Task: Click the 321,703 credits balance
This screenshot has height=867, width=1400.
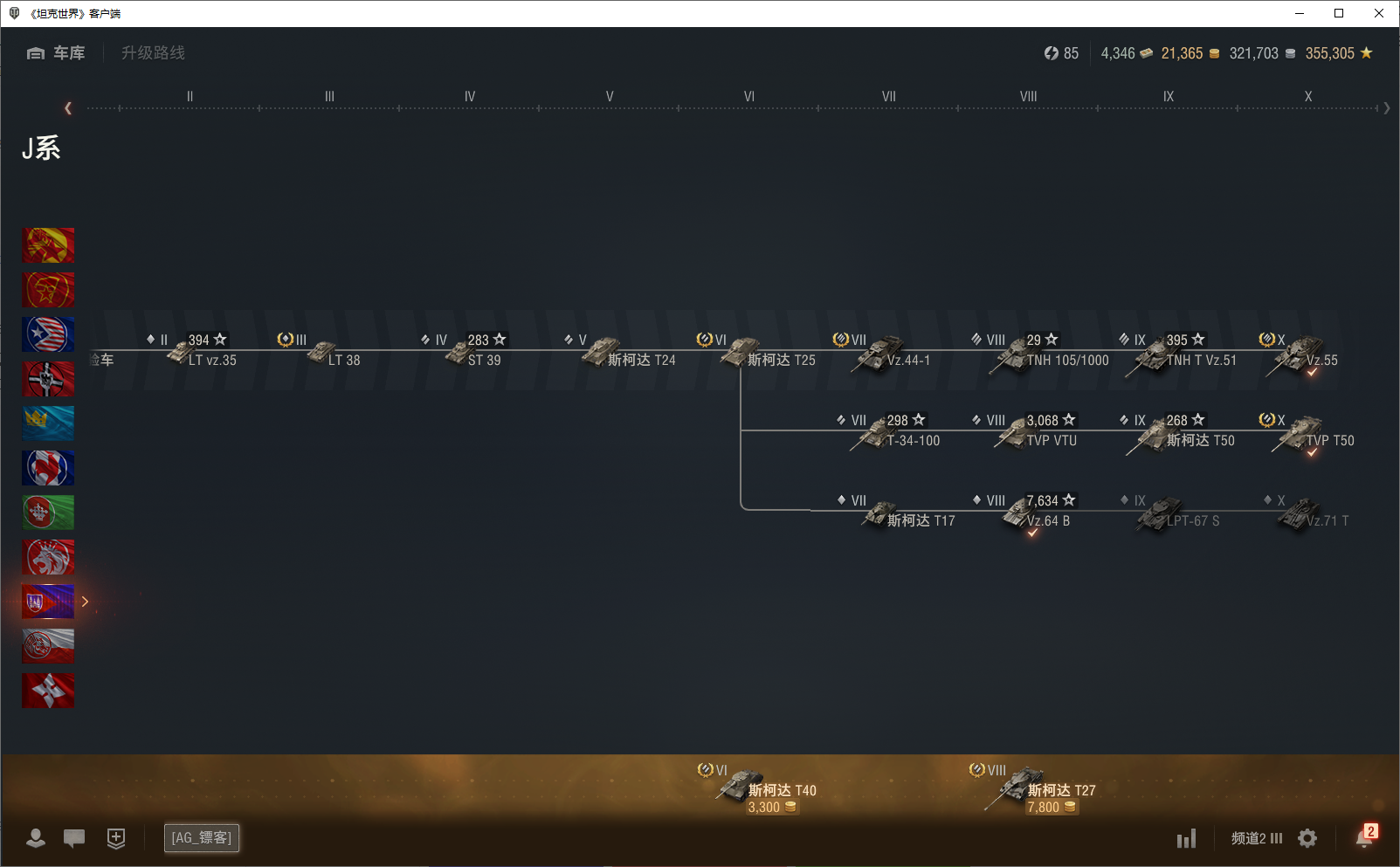Action: pos(1263,53)
